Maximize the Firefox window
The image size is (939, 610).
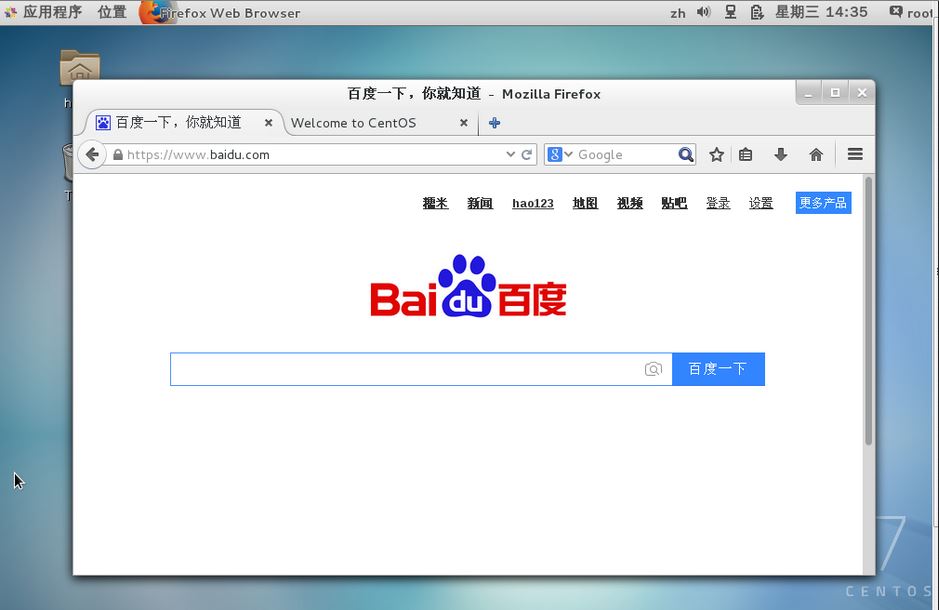pos(835,93)
